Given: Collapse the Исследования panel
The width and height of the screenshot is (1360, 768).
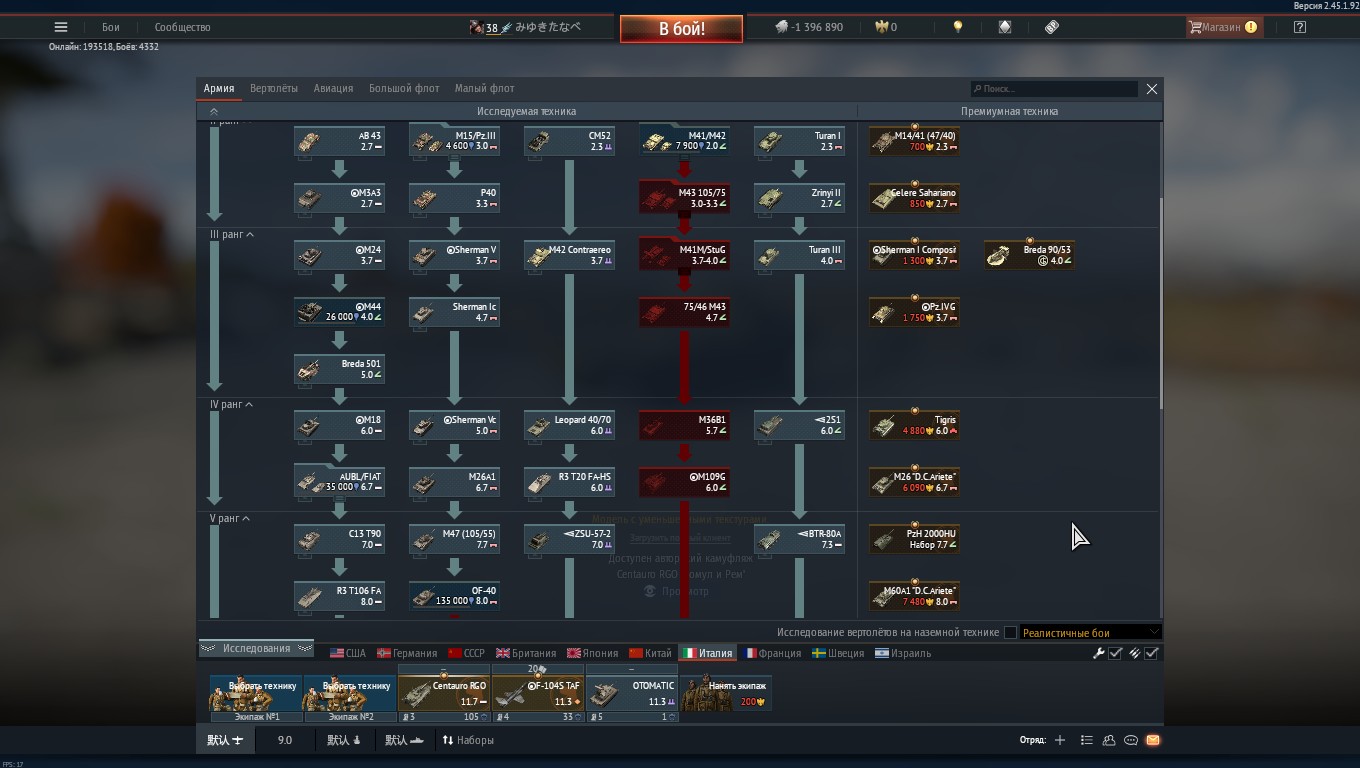Looking at the screenshot, I should tap(256, 648).
